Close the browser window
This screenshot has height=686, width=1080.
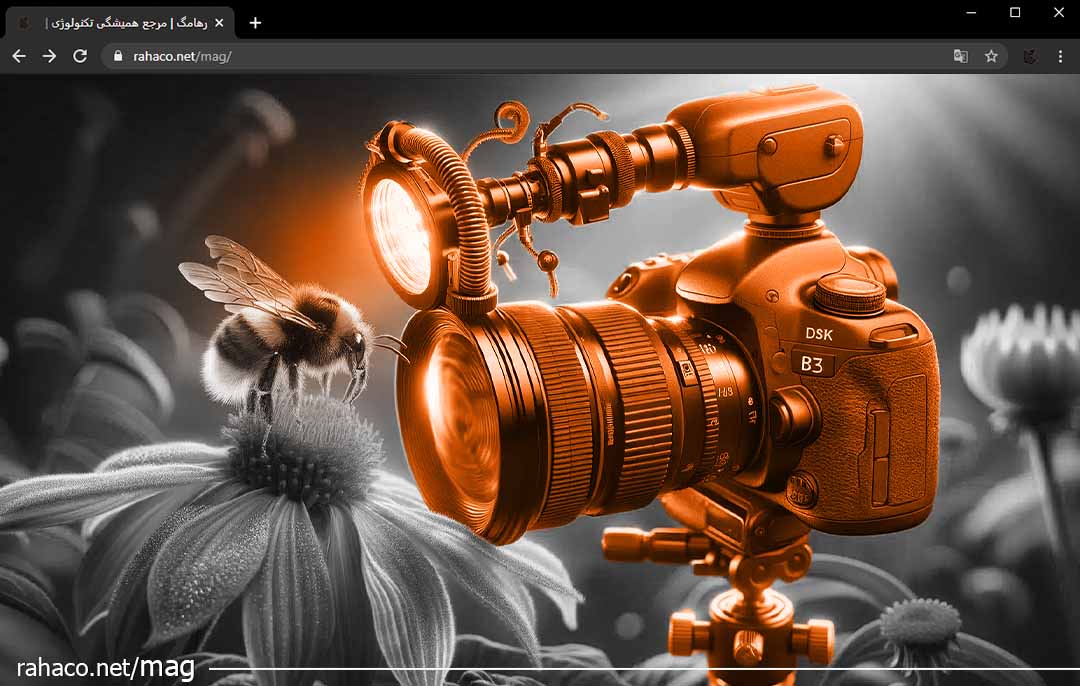(1059, 12)
